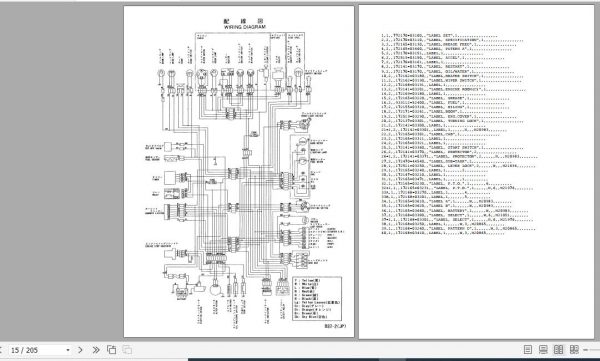Click the parts label list page
Screen dimensions: 600x361
click(x=476, y=172)
